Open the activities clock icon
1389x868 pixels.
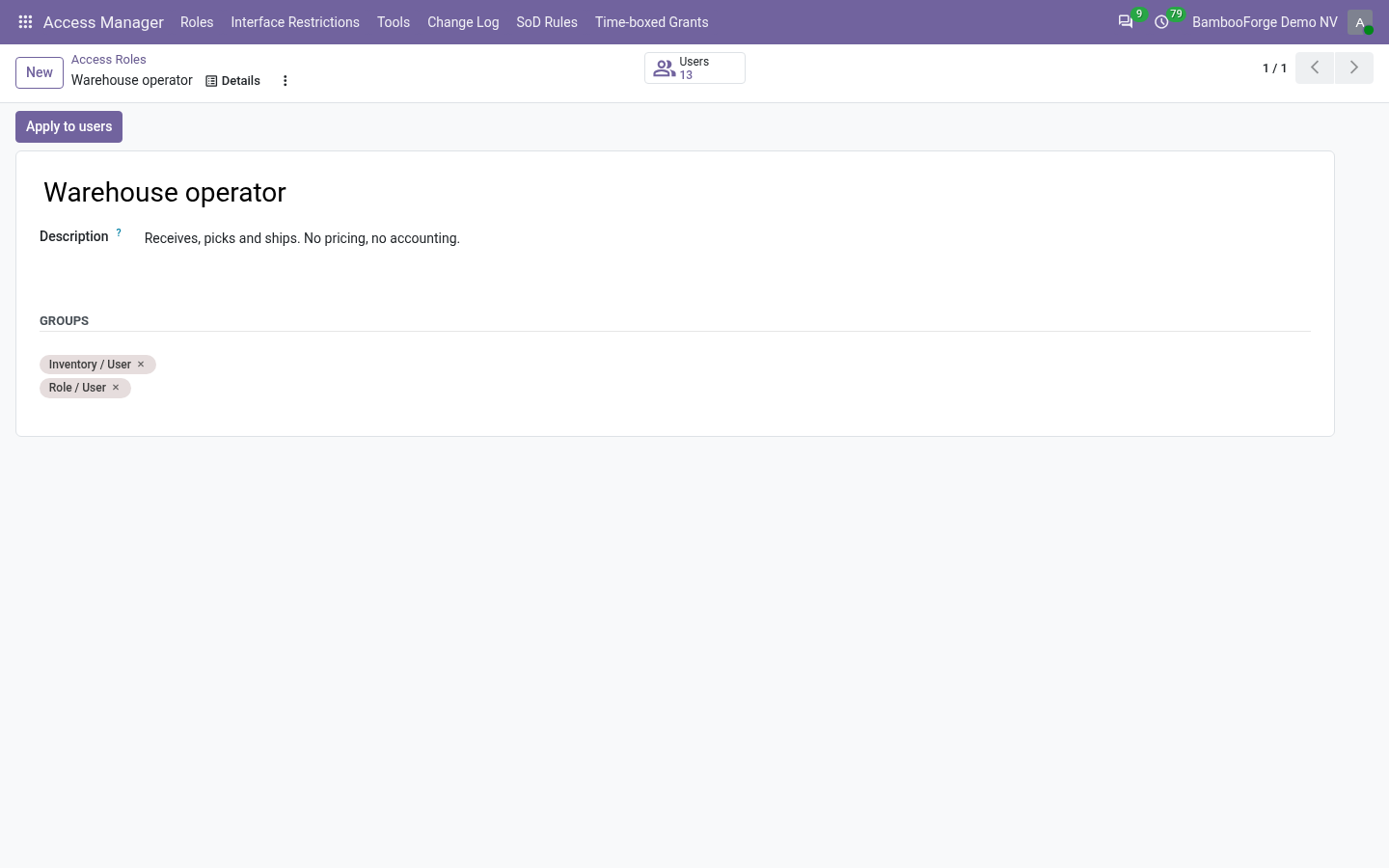[x=1162, y=22]
